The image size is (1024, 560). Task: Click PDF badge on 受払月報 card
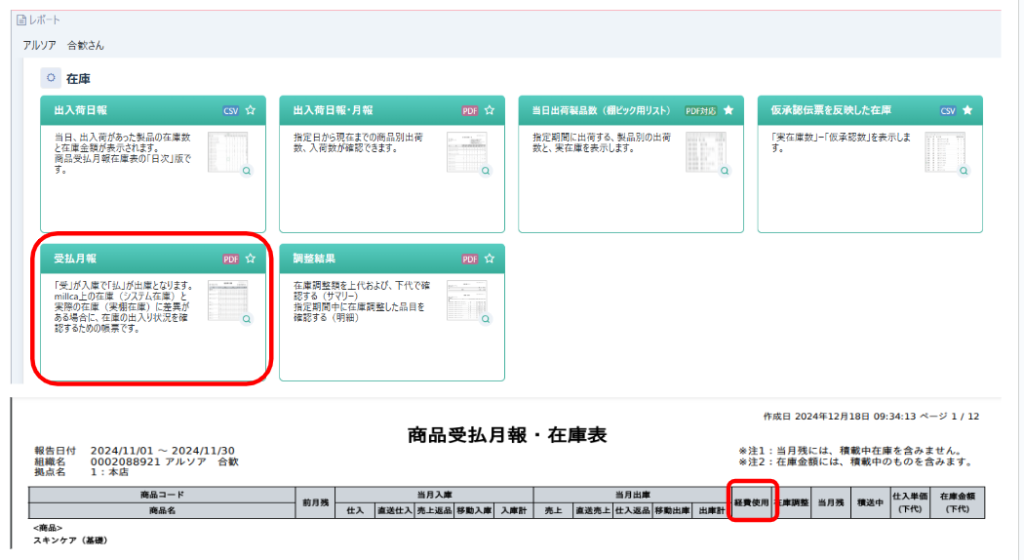231,258
